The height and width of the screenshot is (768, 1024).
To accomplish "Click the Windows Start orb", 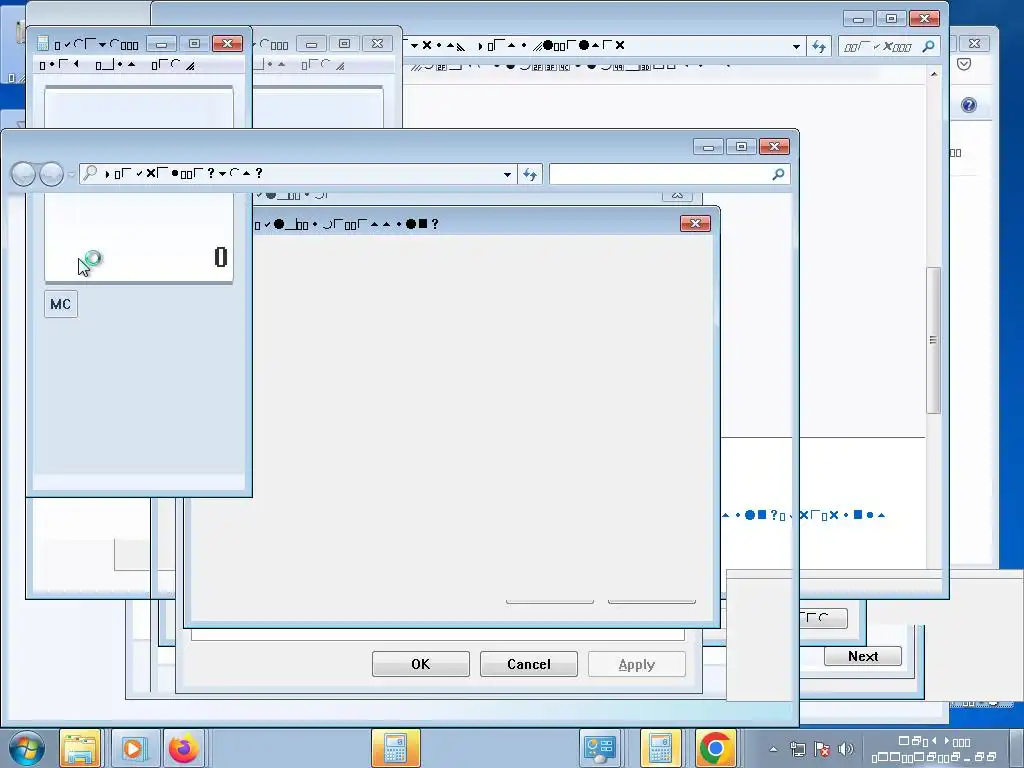I will point(27,748).
